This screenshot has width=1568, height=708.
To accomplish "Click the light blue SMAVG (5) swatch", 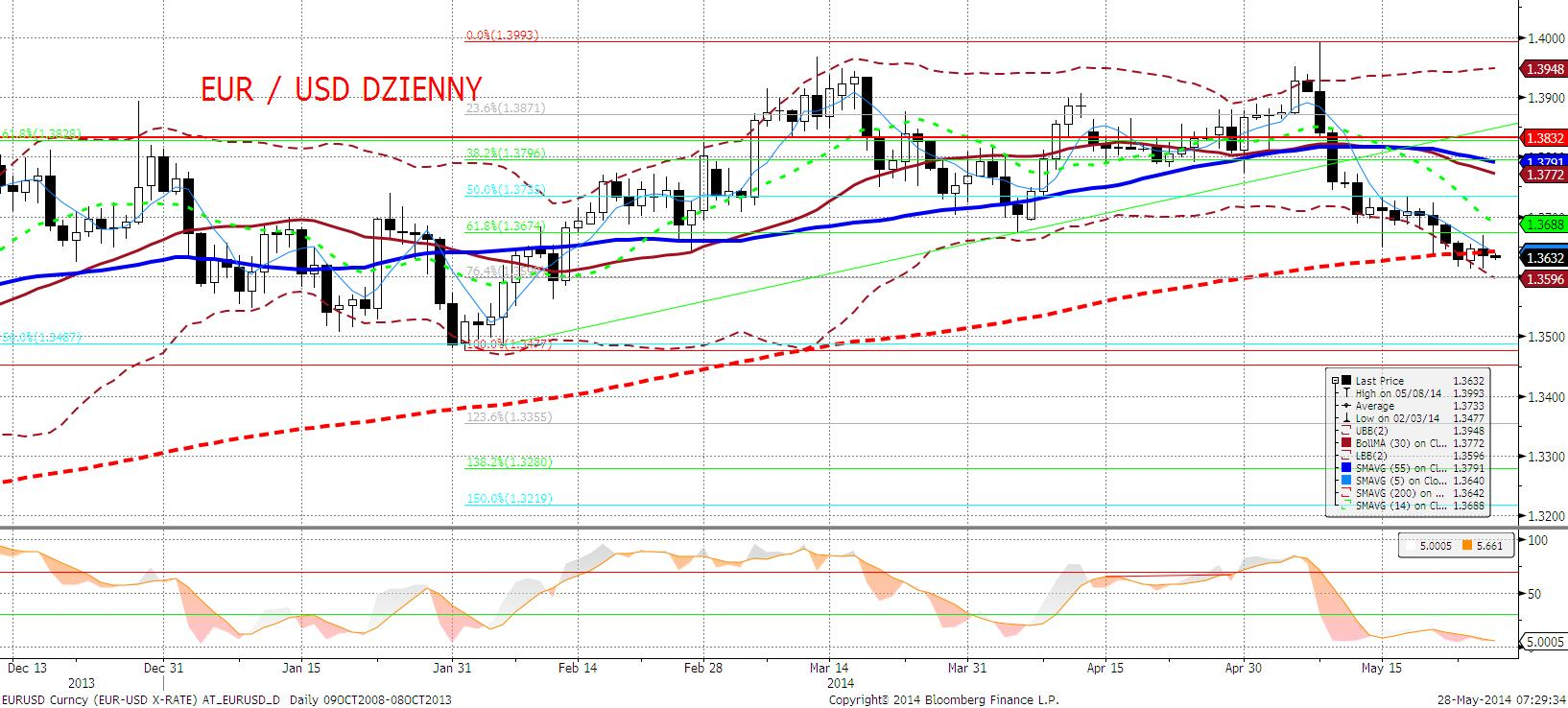I will [x=1346, y=480].
